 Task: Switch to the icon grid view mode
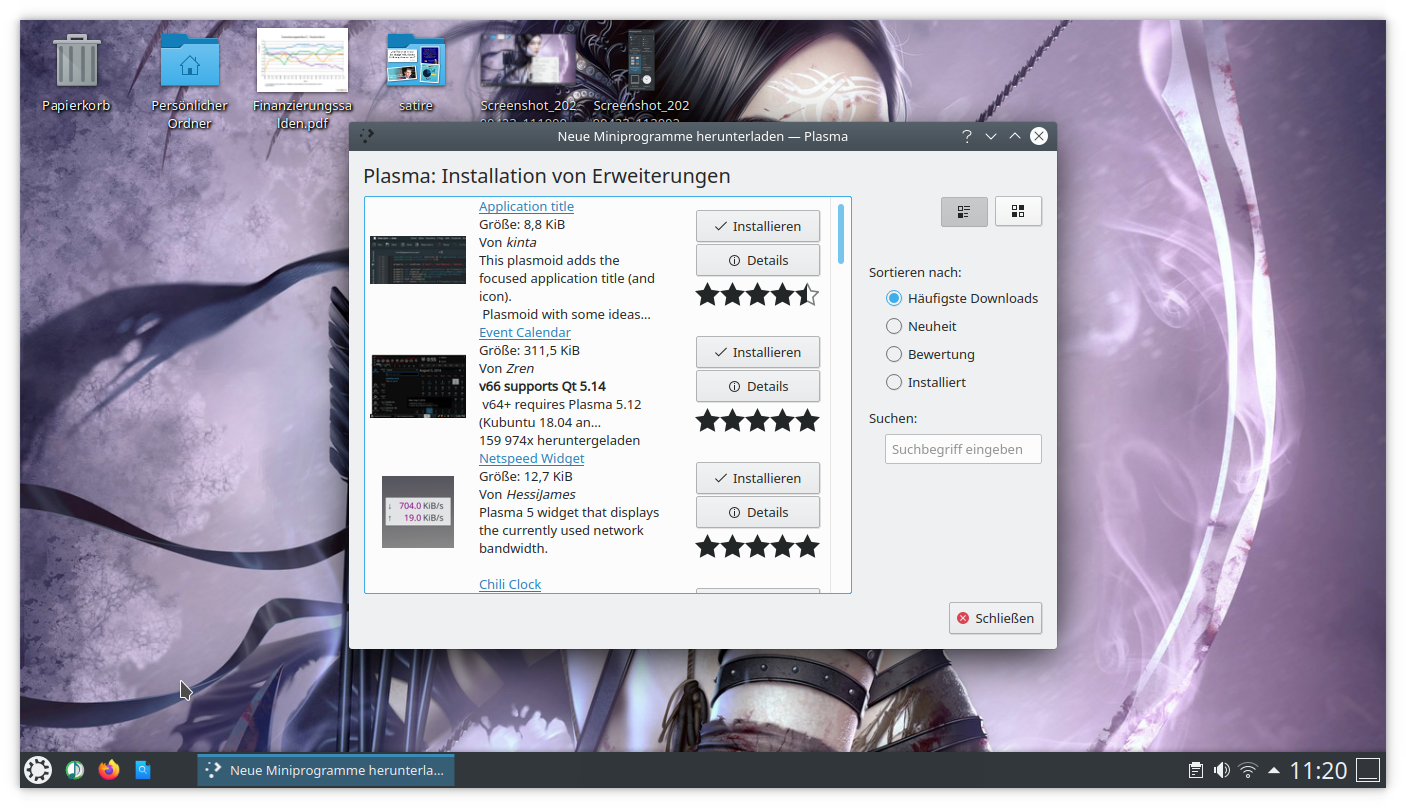pyautogui.click(x=1018, y=211)
